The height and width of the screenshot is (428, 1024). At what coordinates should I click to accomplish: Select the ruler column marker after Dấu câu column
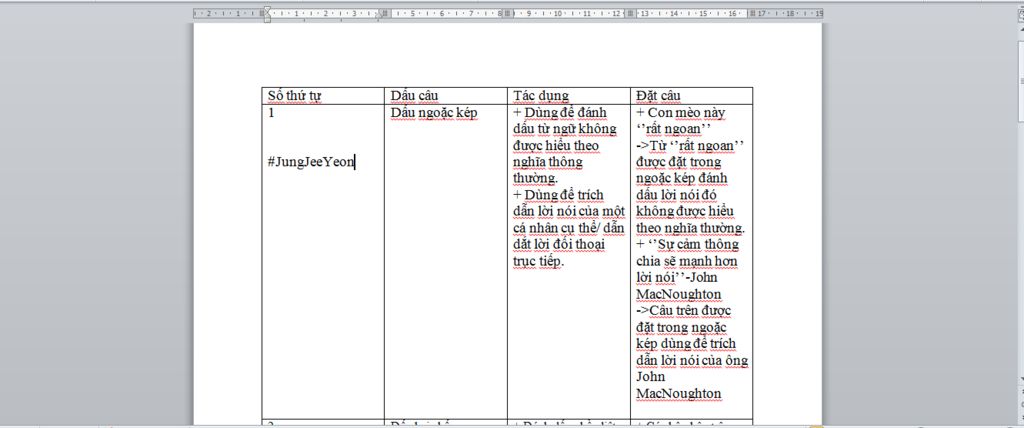(507, 12)
